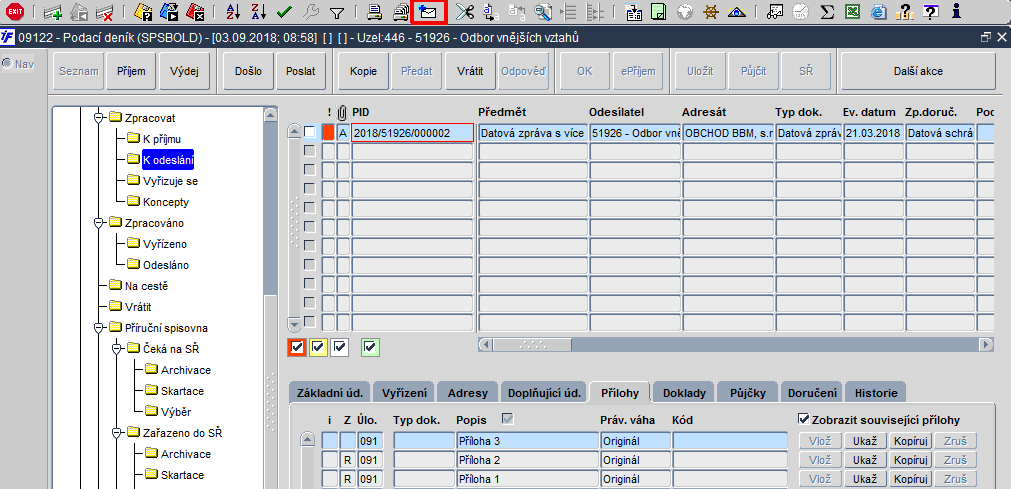Click the green note sheet icon

click(x=658, y=11)
